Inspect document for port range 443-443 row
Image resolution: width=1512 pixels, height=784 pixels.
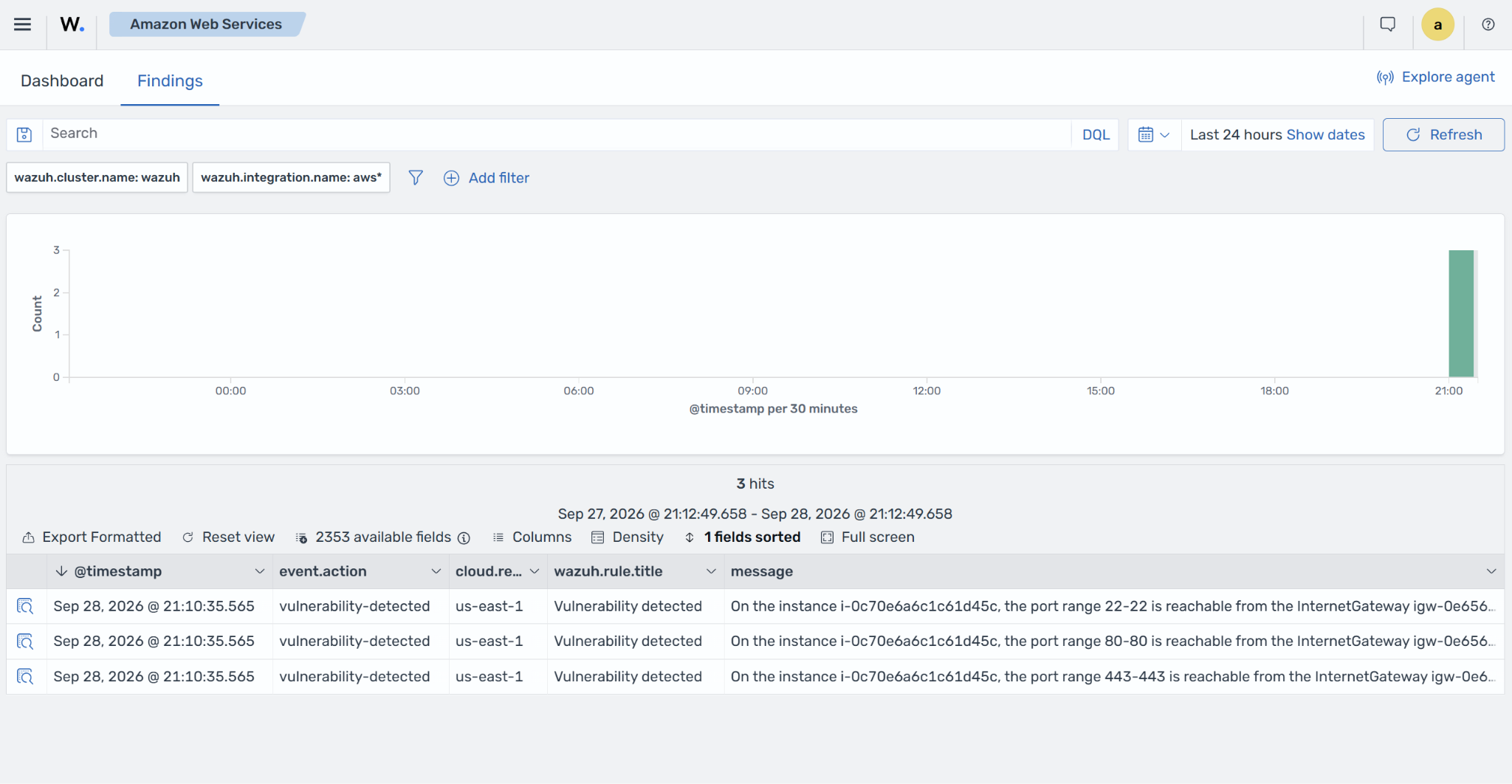[25, 676]
